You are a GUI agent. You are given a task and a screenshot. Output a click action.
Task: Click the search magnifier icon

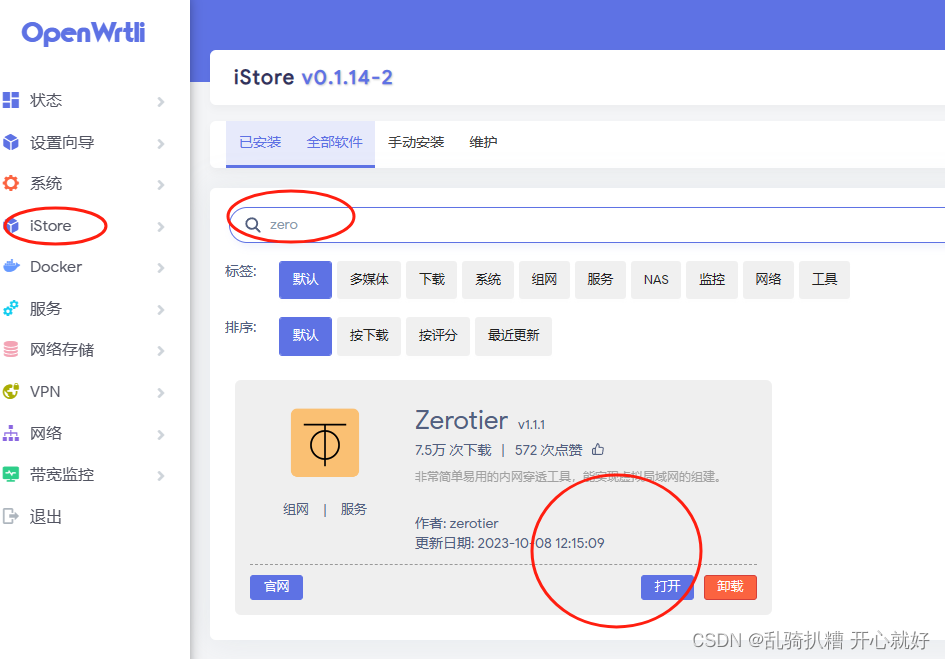[253, 225]
